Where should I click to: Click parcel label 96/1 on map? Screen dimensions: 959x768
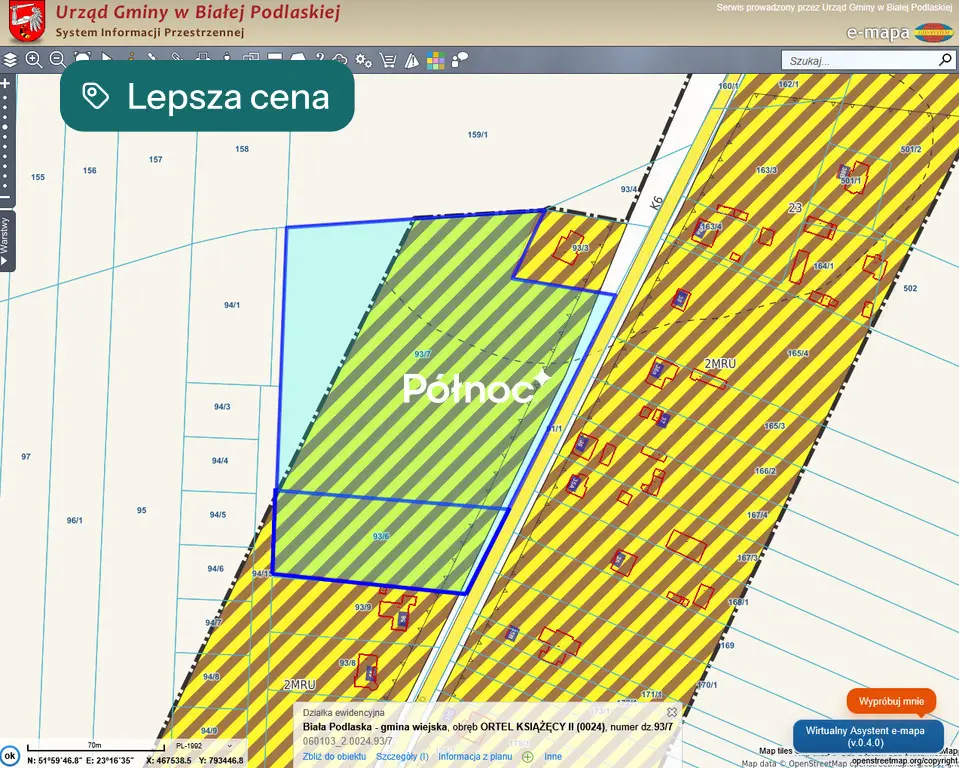pyautogui.click(x=75, y=520)
